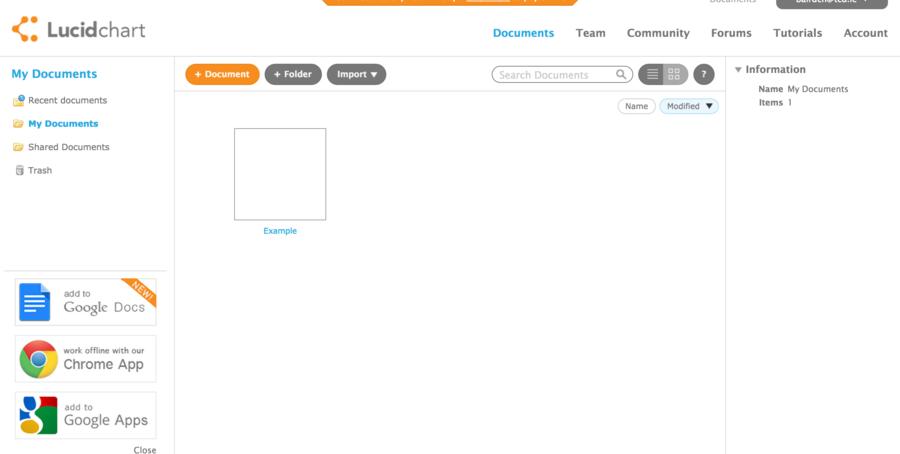Select My Documents folder in sidebar
The image size is (900, 454).
pos(63,124)
